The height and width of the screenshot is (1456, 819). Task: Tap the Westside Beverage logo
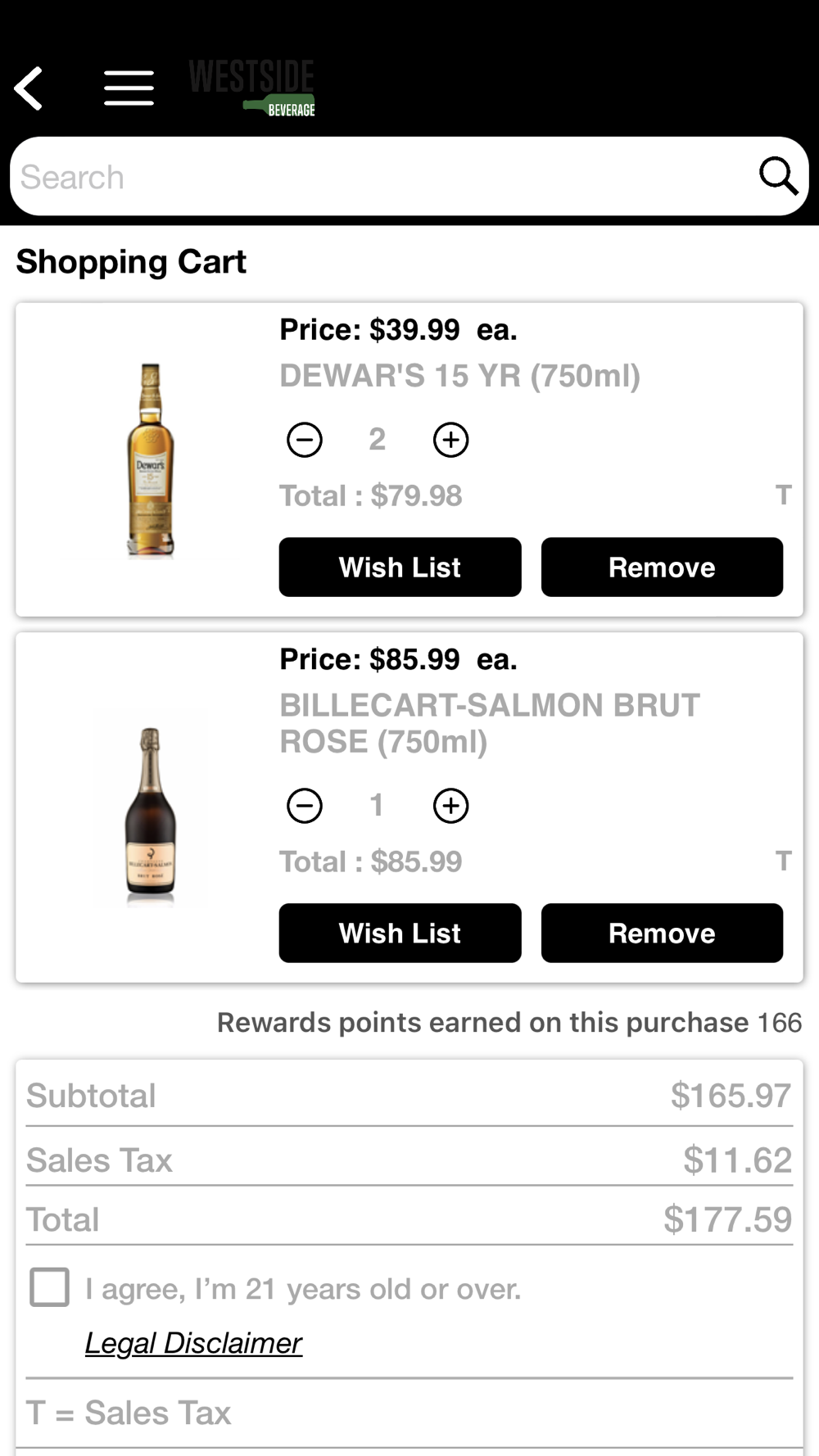pos(252,88)
